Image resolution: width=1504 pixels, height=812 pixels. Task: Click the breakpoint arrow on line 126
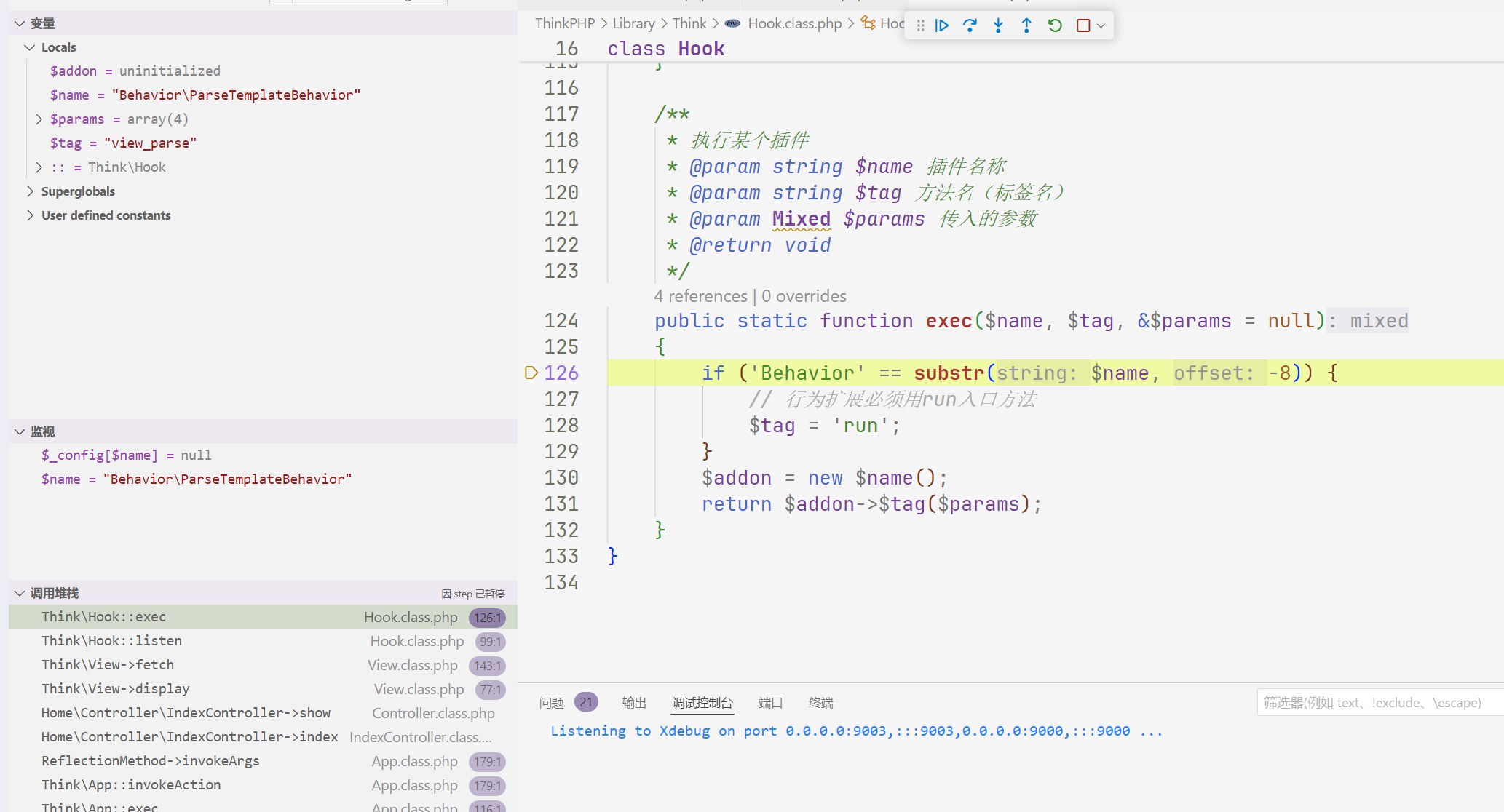click(x=531, y=373)
